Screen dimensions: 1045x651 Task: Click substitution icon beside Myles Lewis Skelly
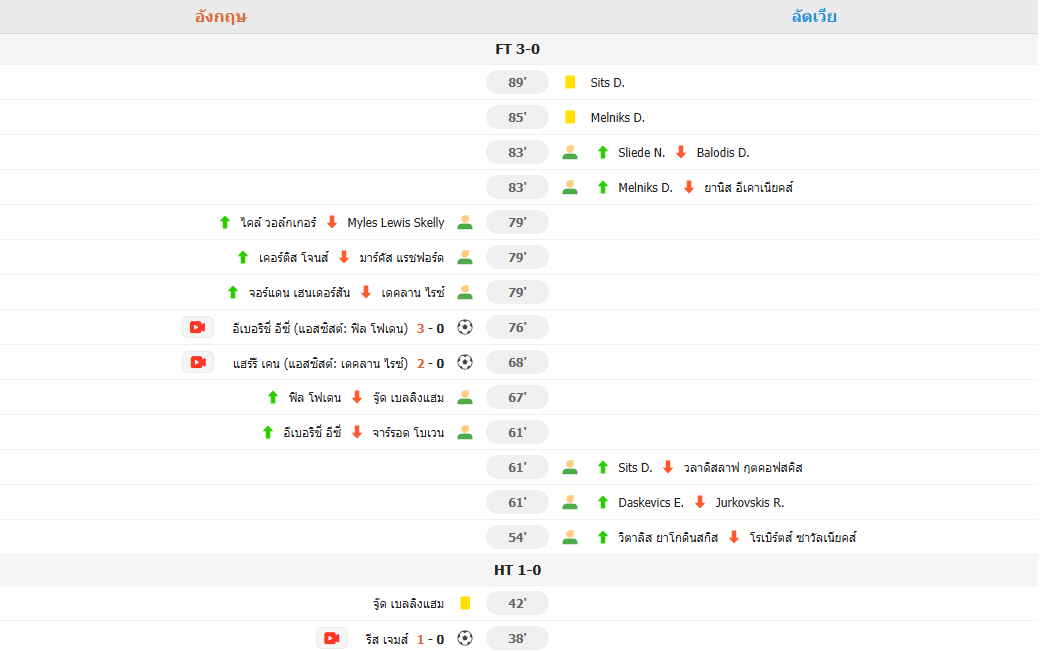pyautogui.click(x=464, y=222)
